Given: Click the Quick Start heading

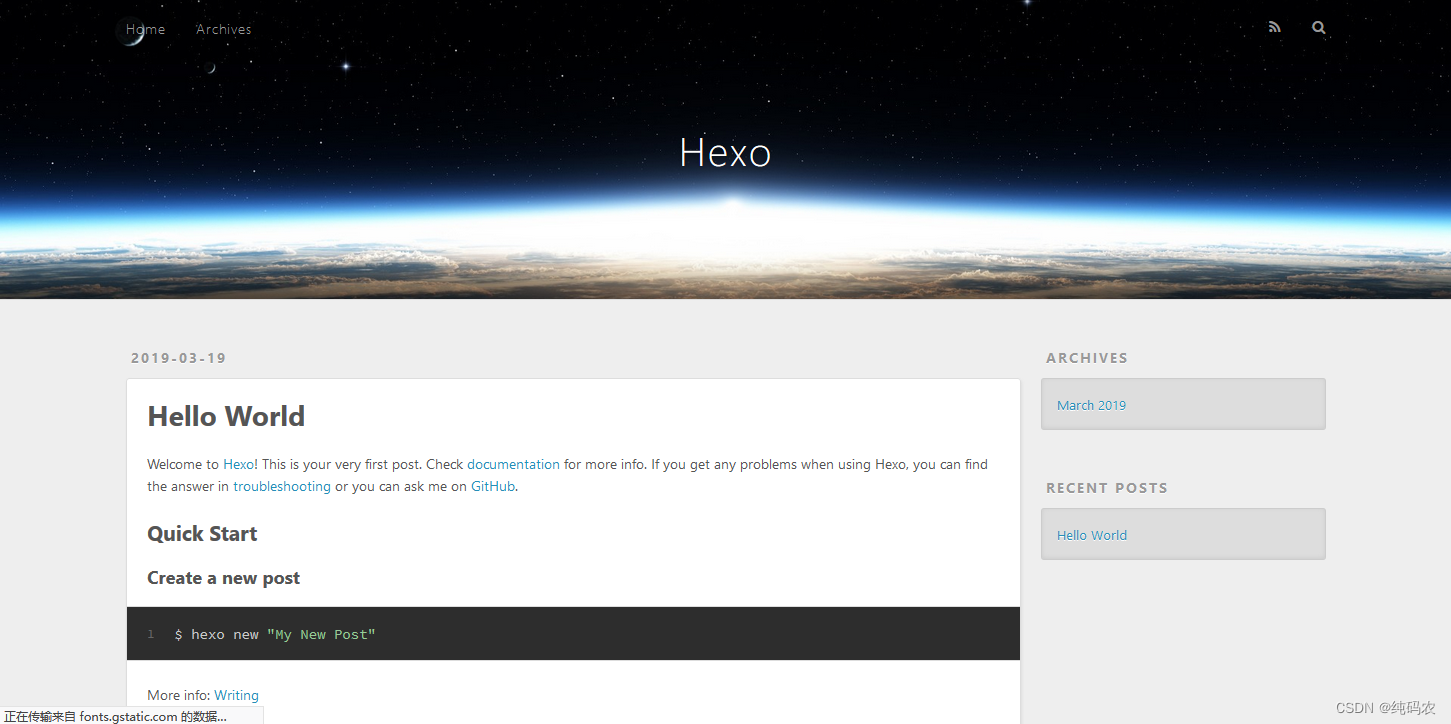Looking at the screenshot, I should click(202, 533).
